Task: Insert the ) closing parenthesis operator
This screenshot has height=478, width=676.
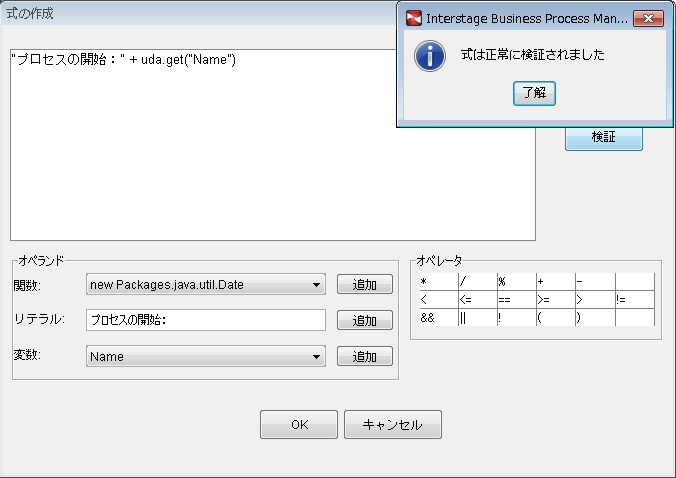Action: click(595, 318)
